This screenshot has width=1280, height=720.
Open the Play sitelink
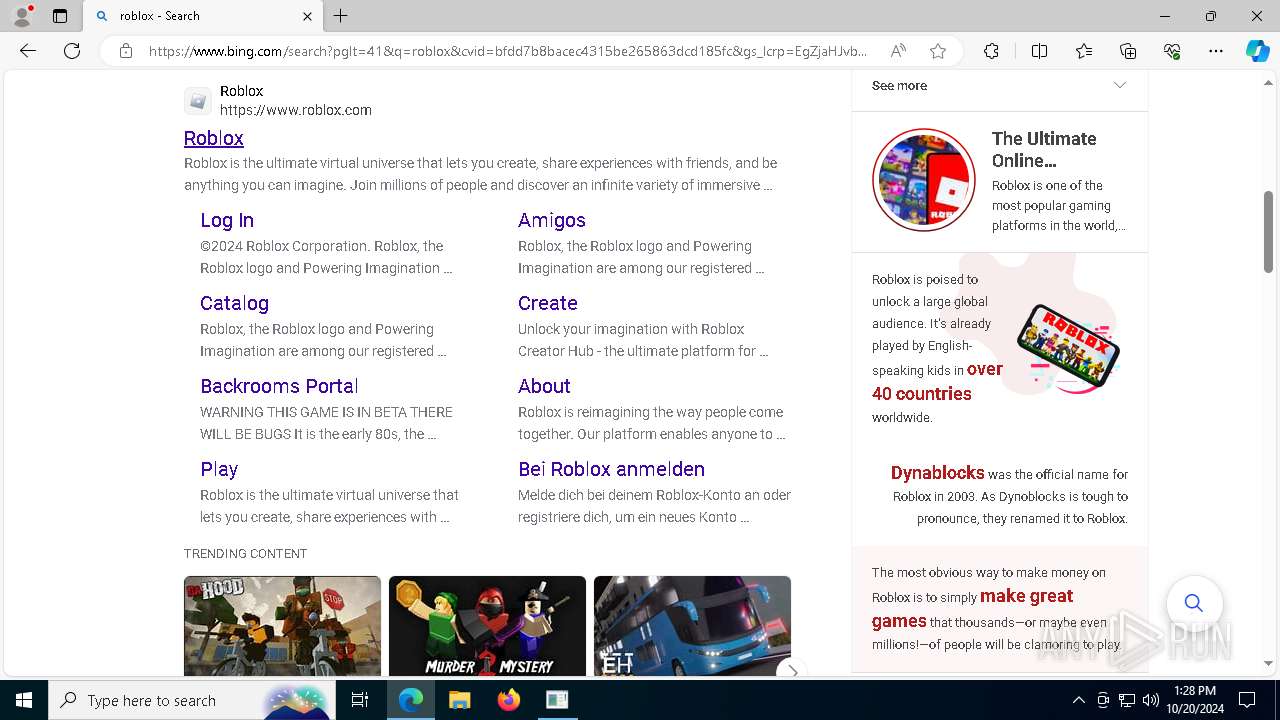click(219, 469)
